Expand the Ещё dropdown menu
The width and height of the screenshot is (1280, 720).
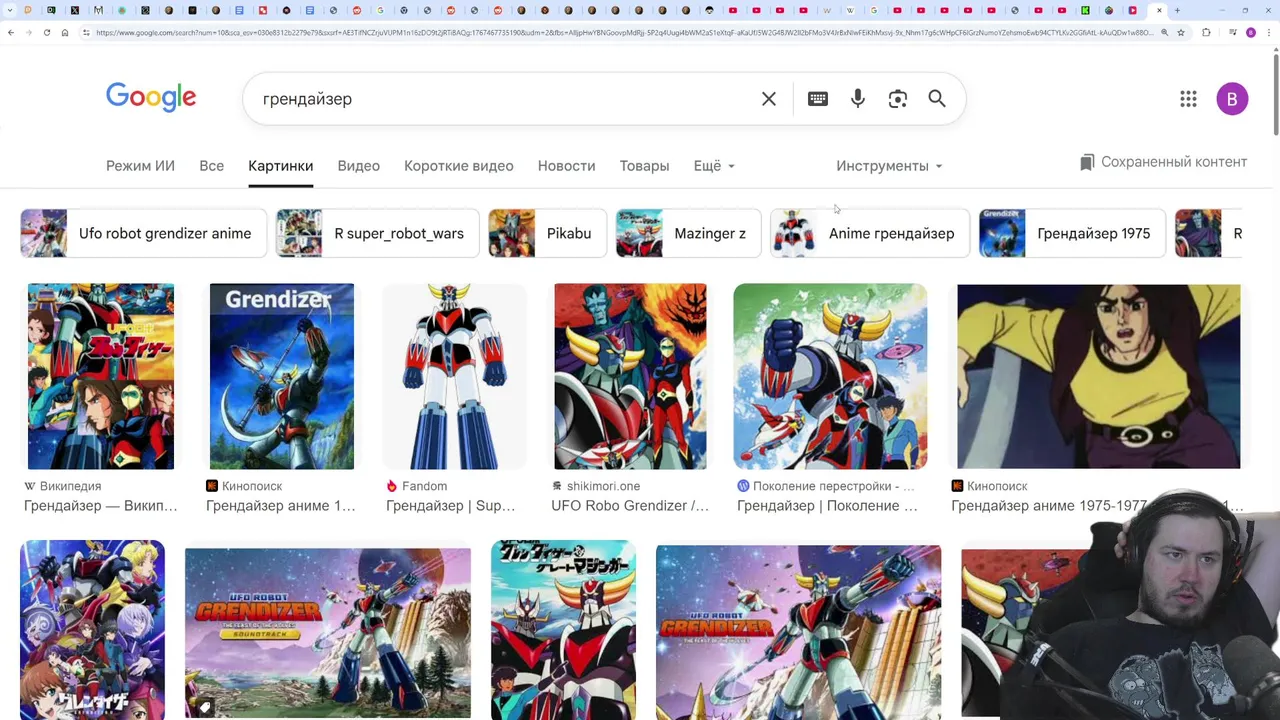pos(714,166)
